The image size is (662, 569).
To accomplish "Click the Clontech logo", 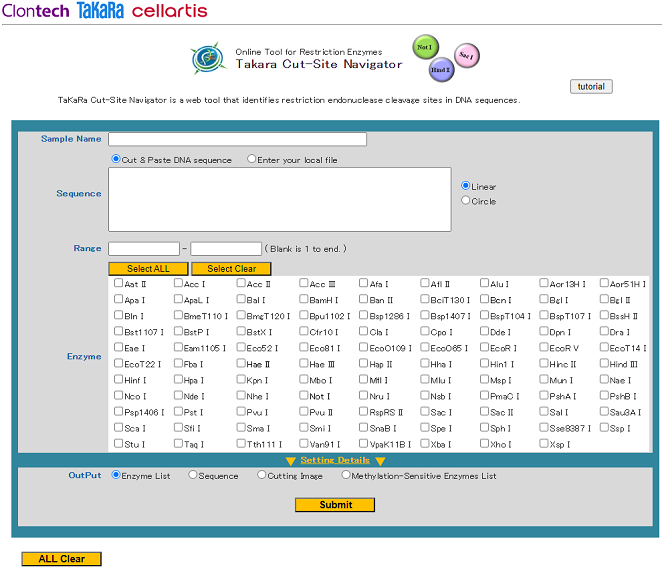I will (35, 11).
